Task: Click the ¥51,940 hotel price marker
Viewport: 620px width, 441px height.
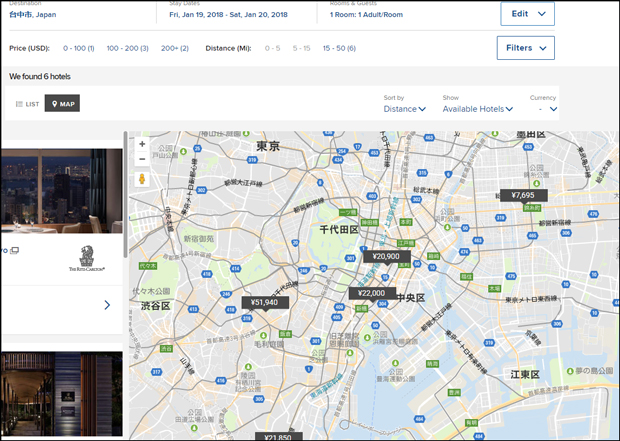Action: click(265, 302)
